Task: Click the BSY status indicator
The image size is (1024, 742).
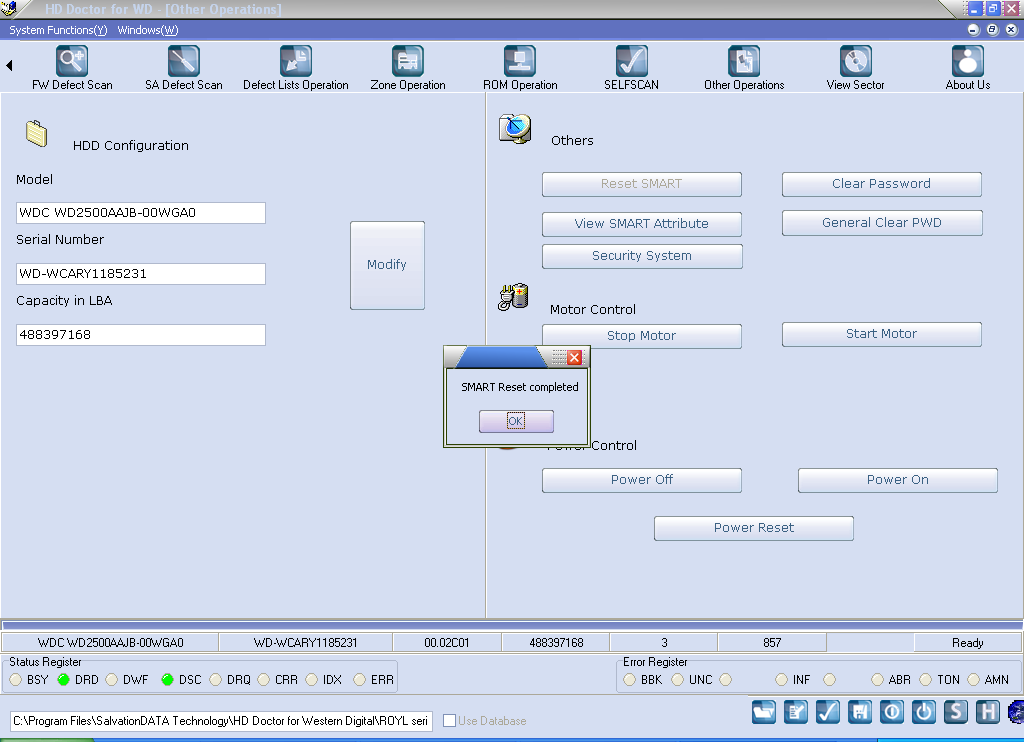Action: pos(16,680)
